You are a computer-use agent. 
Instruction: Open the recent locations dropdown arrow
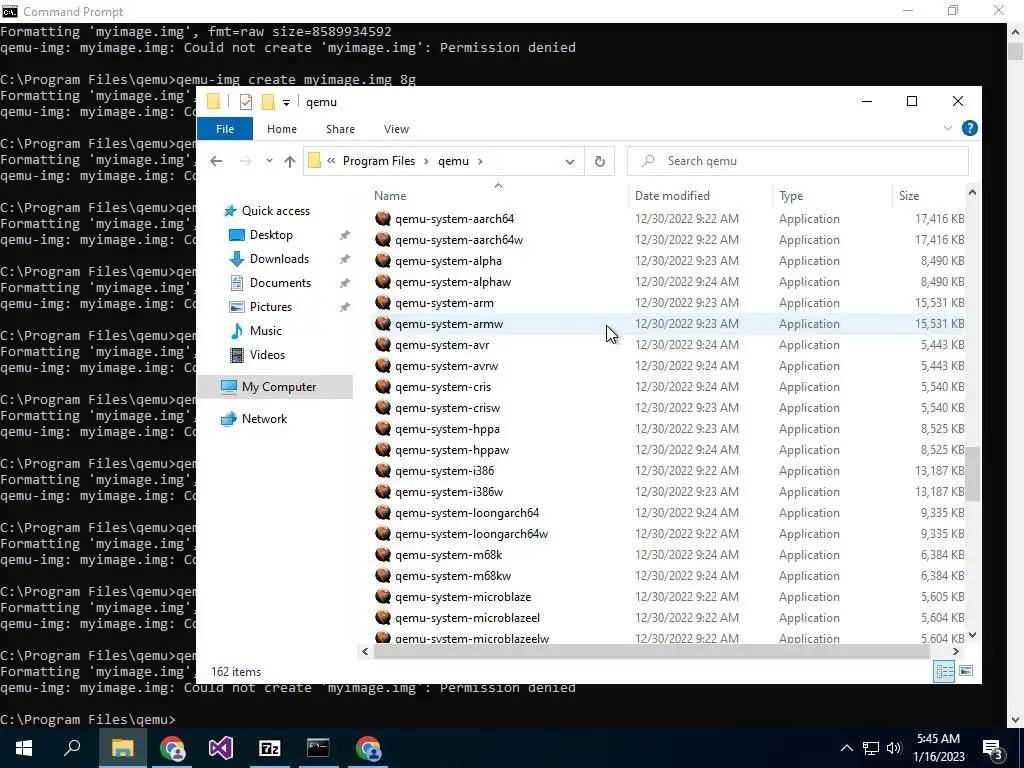click(x=269, y=161)
